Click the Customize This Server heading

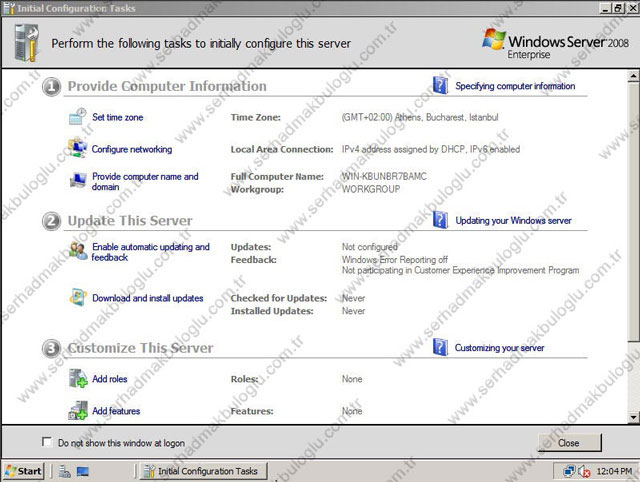[x=140, y=348]
